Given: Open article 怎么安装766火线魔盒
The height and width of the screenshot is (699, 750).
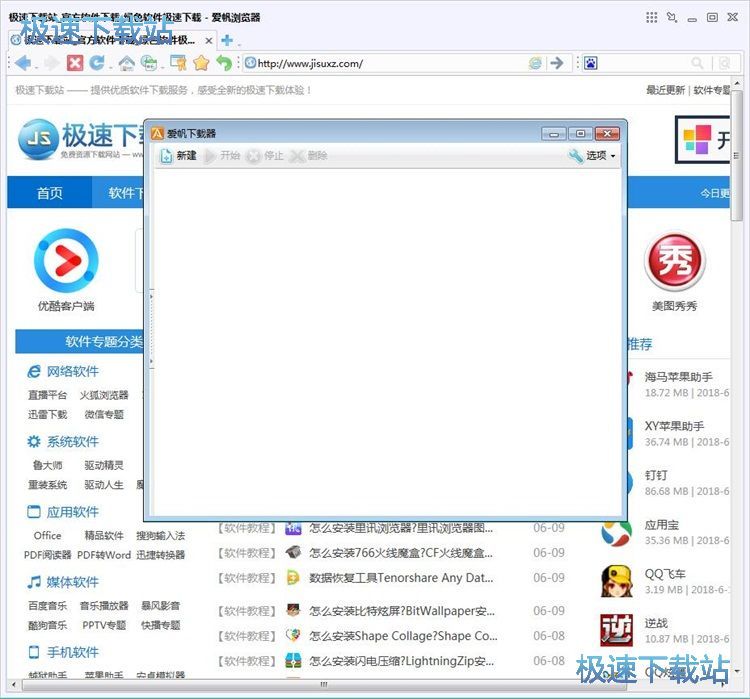Looking at the screenshot, I should 401,553.
